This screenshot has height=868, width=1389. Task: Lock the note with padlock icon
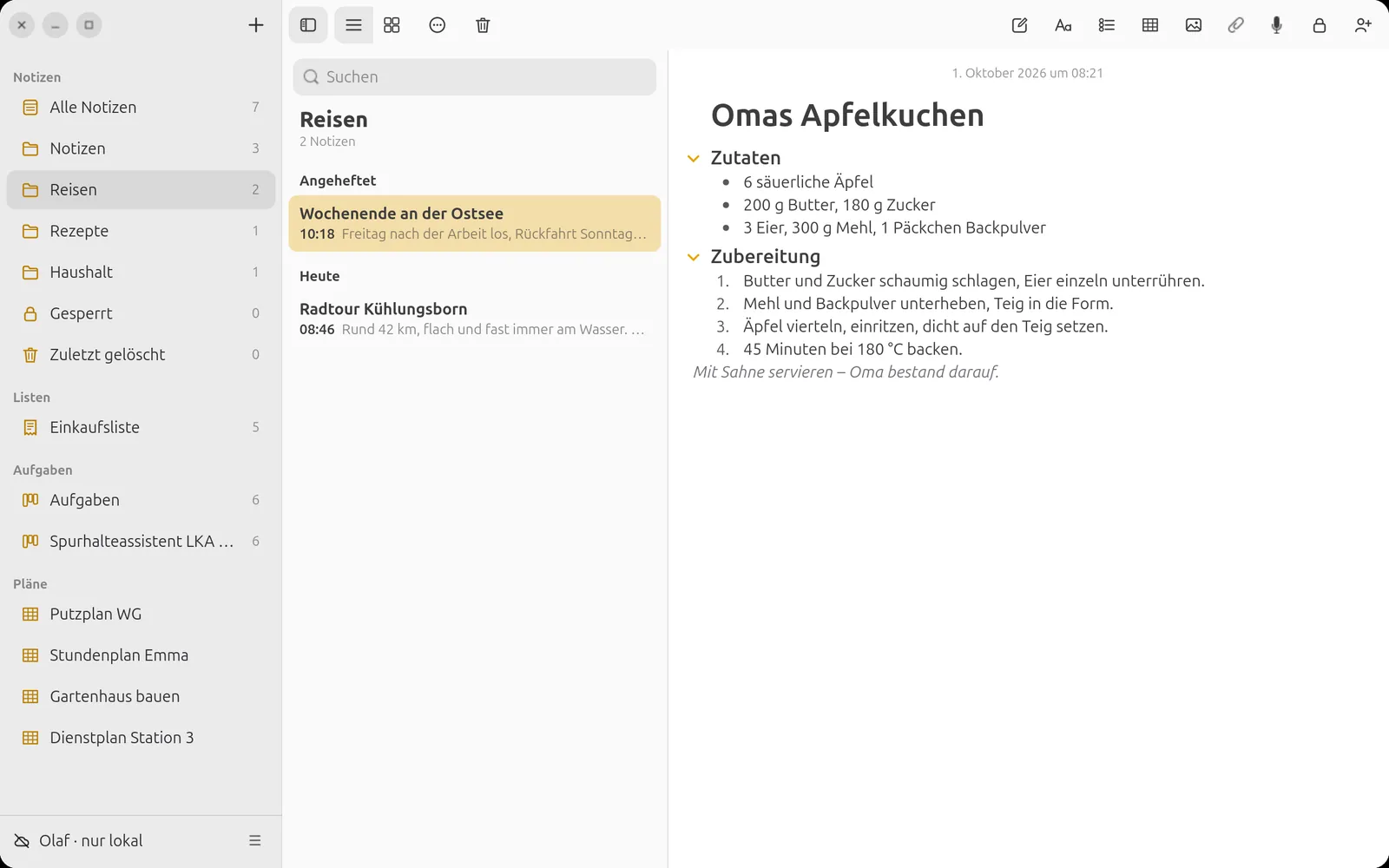(1320, 25)
